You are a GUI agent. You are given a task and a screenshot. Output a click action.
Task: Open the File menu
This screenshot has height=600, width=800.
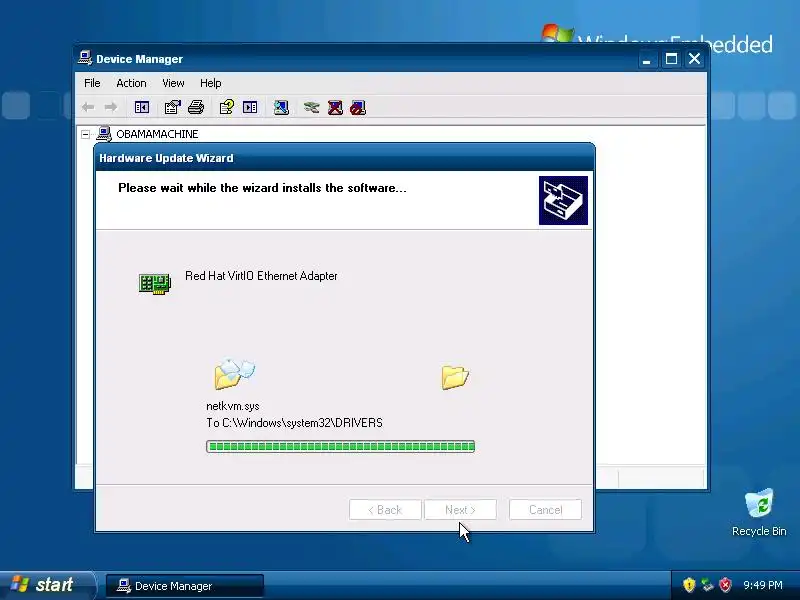(x=92, y=83)
